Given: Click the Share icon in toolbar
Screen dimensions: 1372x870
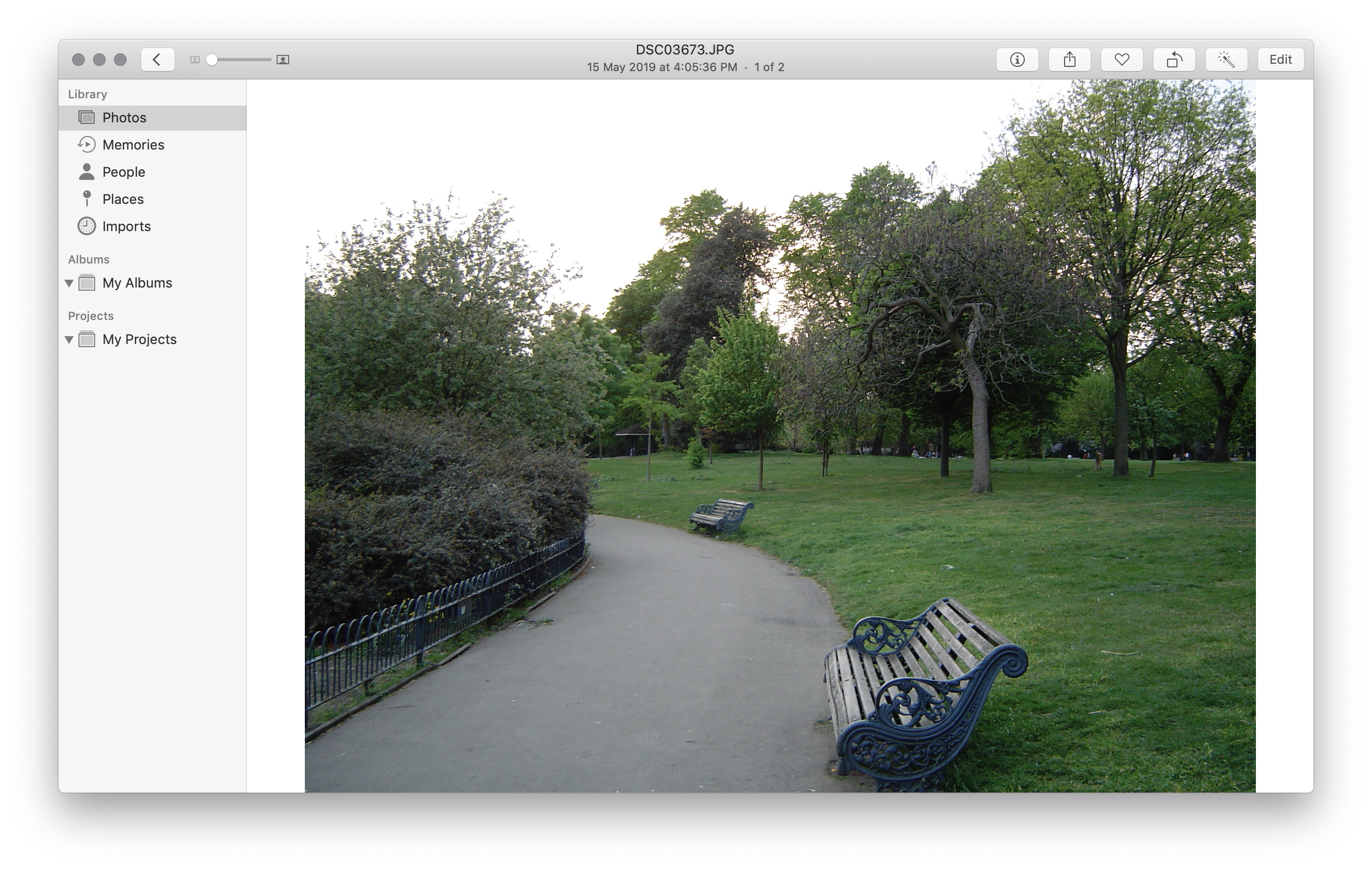Looking at the screenshot, I should pyautogui.click(x=1069, y=59).
